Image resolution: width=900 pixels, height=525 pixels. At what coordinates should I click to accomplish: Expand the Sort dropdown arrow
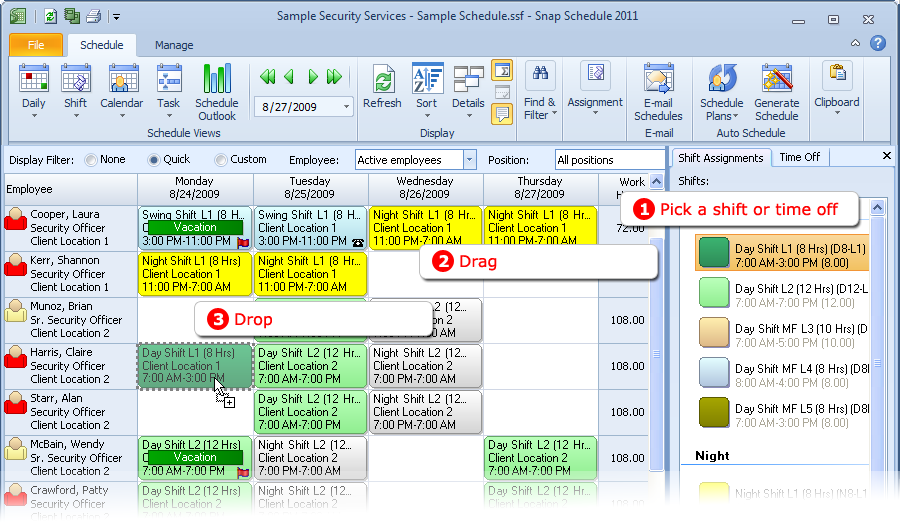[427, 116]
